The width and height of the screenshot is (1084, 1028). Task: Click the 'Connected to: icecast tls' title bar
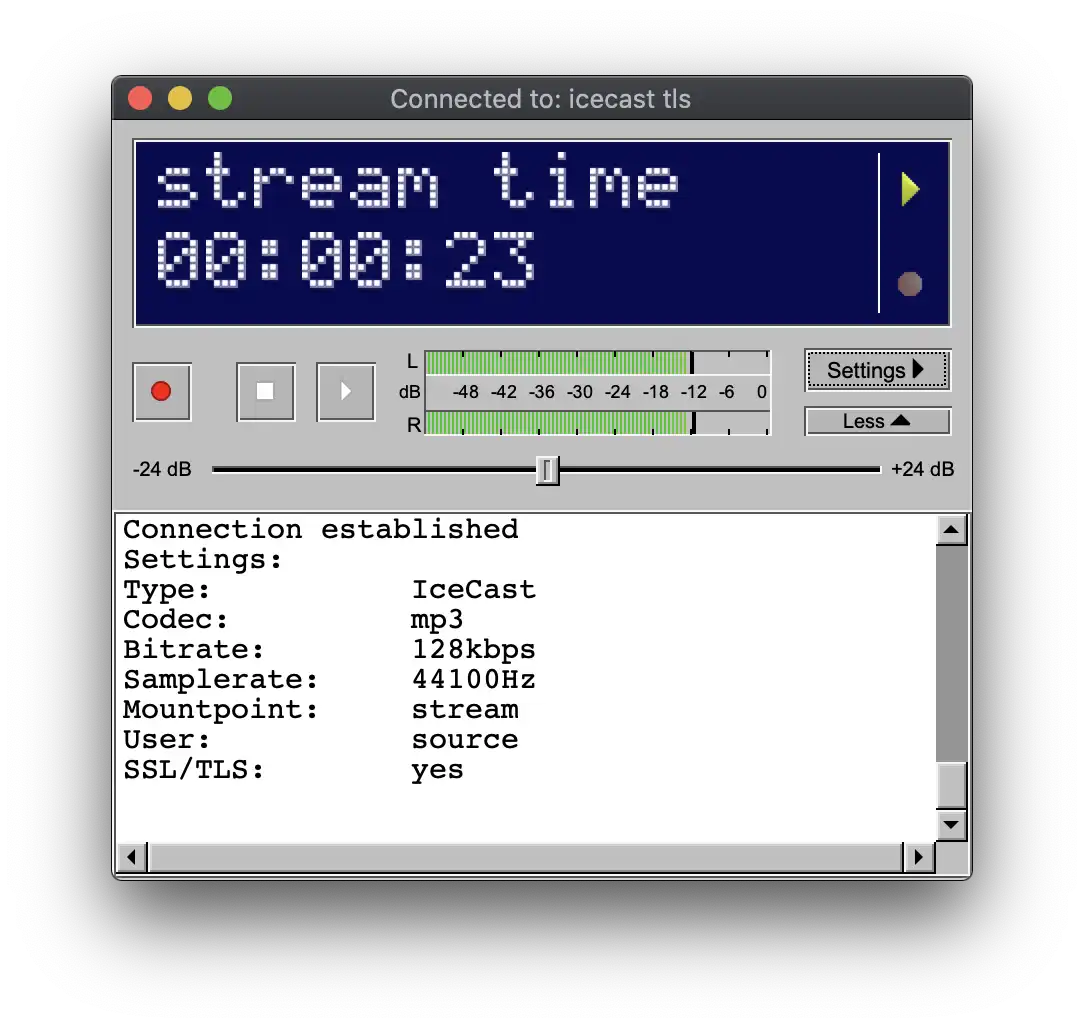click(x=541, y=98)
